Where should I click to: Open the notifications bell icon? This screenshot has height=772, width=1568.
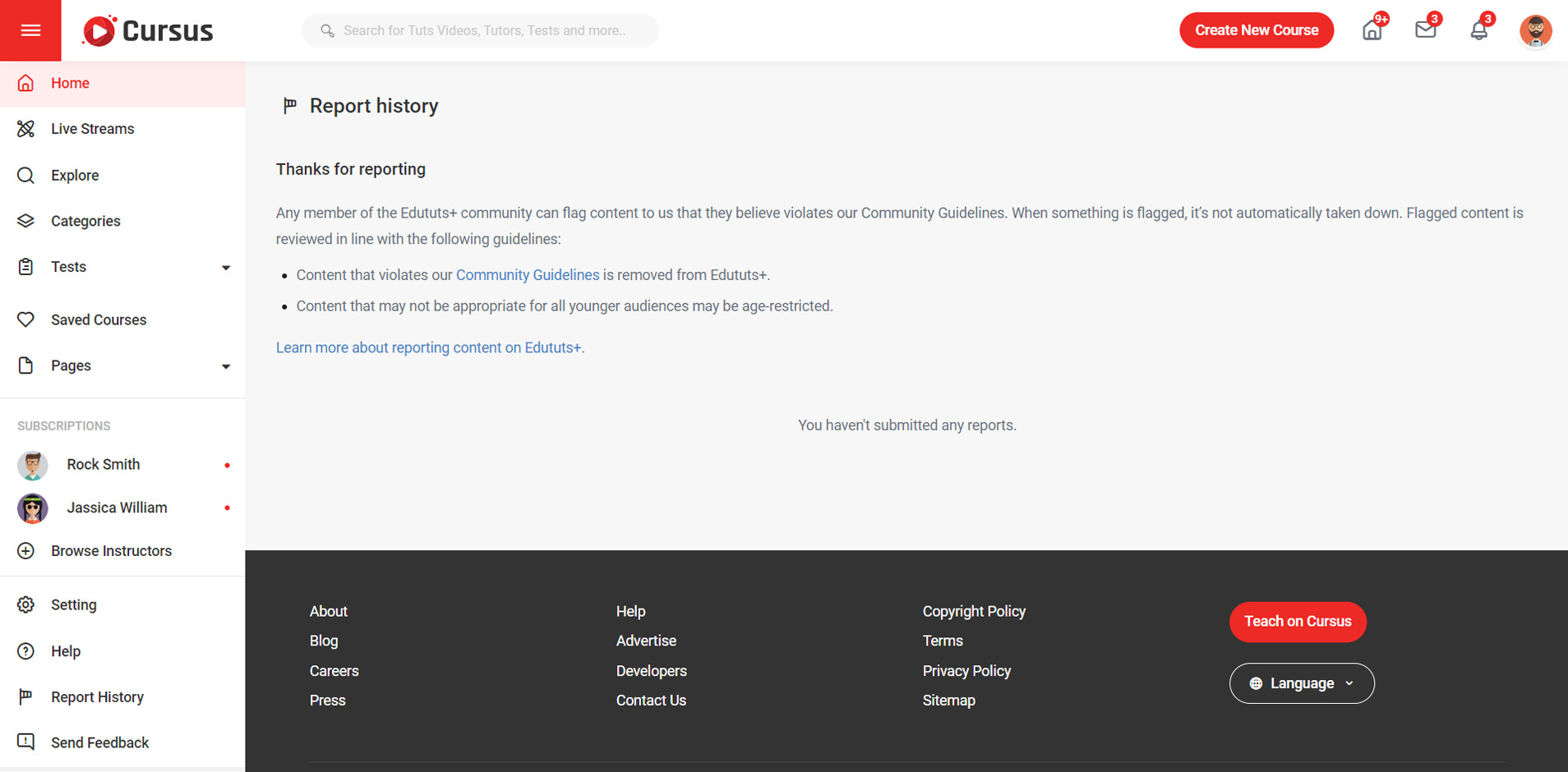point(1478,30)
